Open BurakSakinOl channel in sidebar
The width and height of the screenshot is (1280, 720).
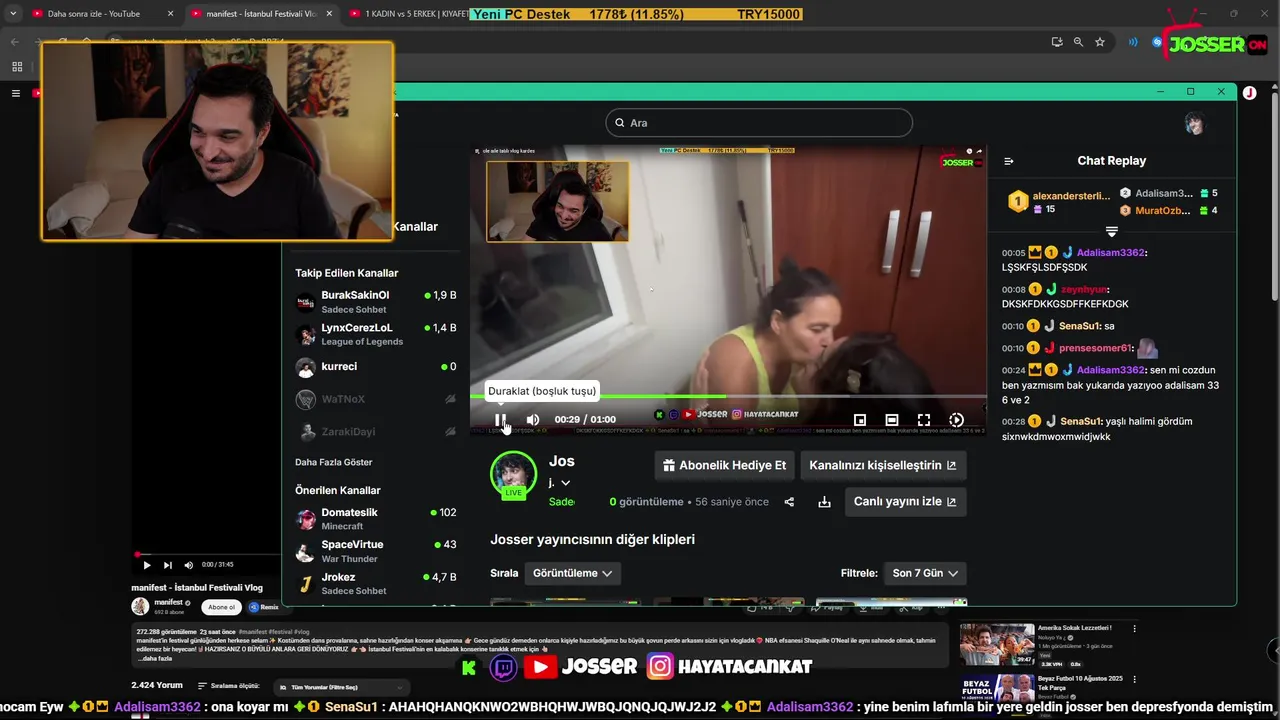(377, 302)
